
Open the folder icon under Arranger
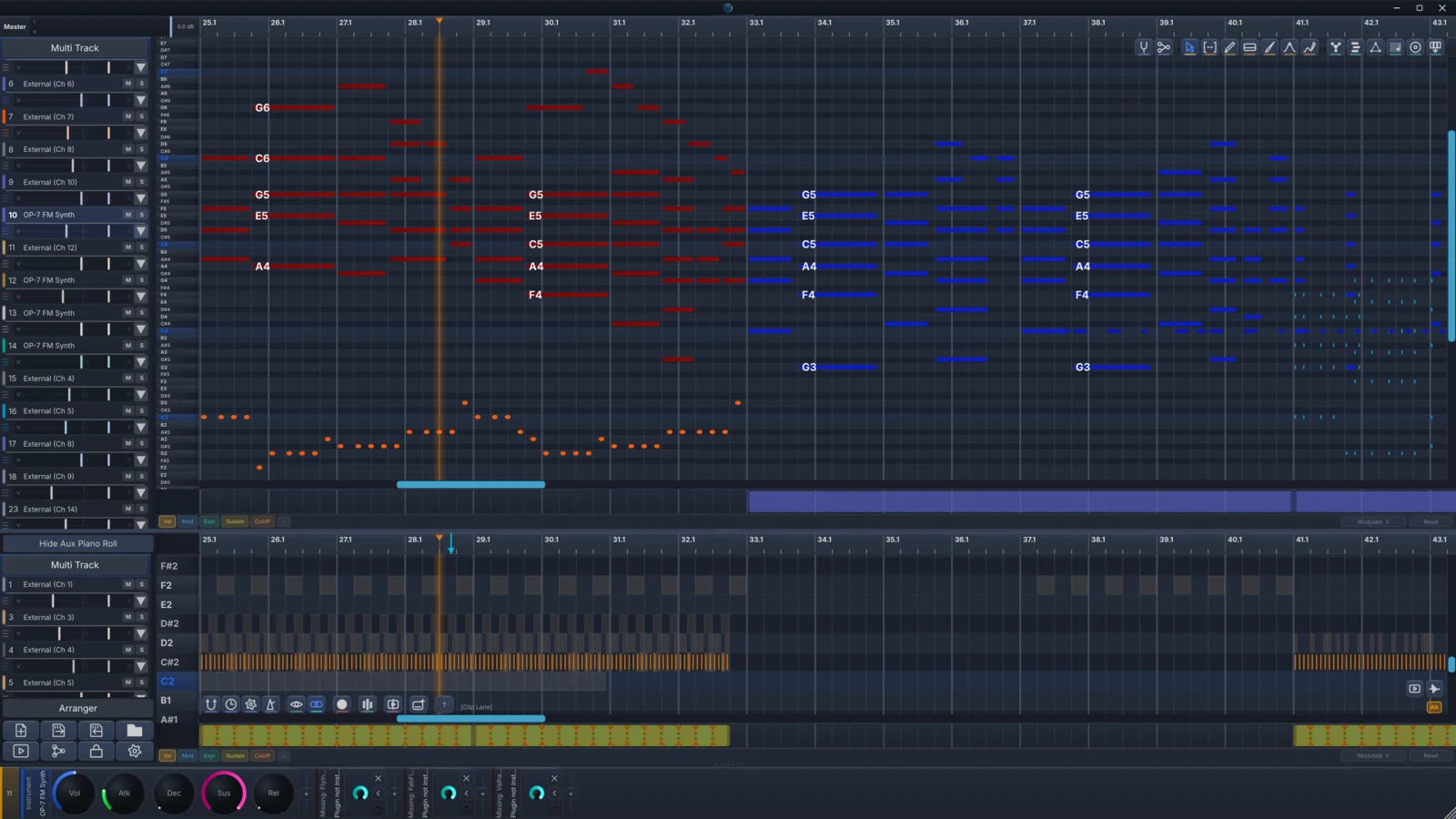tap(134, 730)
